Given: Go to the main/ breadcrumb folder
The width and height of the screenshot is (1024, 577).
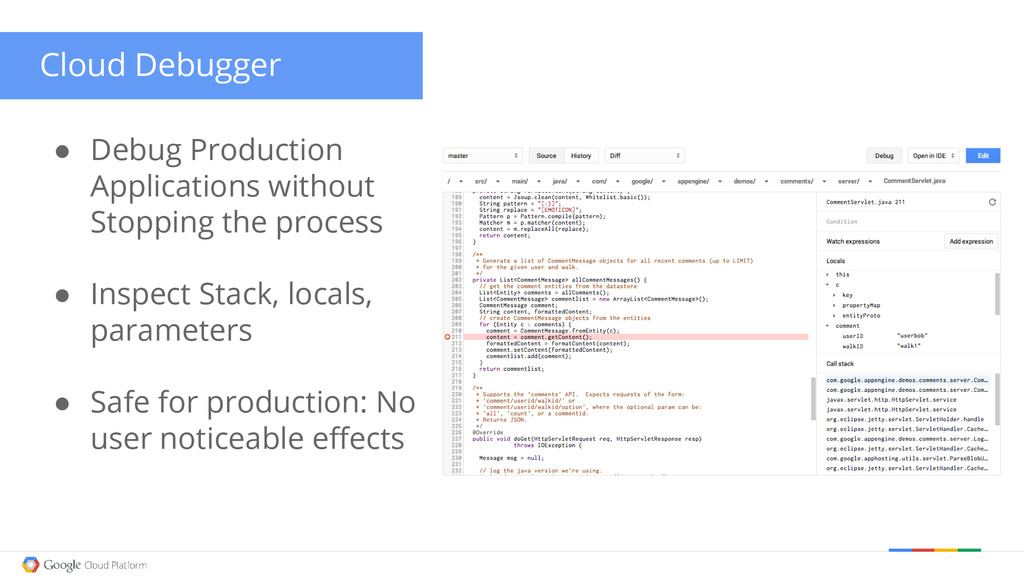Looking at the screenshot, I should (520, 181).
